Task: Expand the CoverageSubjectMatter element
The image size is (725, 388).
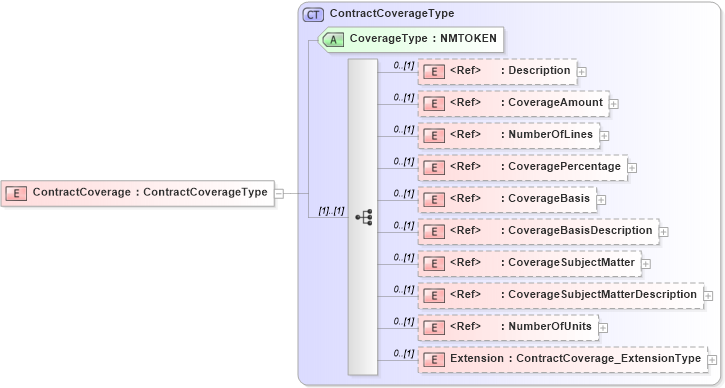Action: (x=646, y=264)
